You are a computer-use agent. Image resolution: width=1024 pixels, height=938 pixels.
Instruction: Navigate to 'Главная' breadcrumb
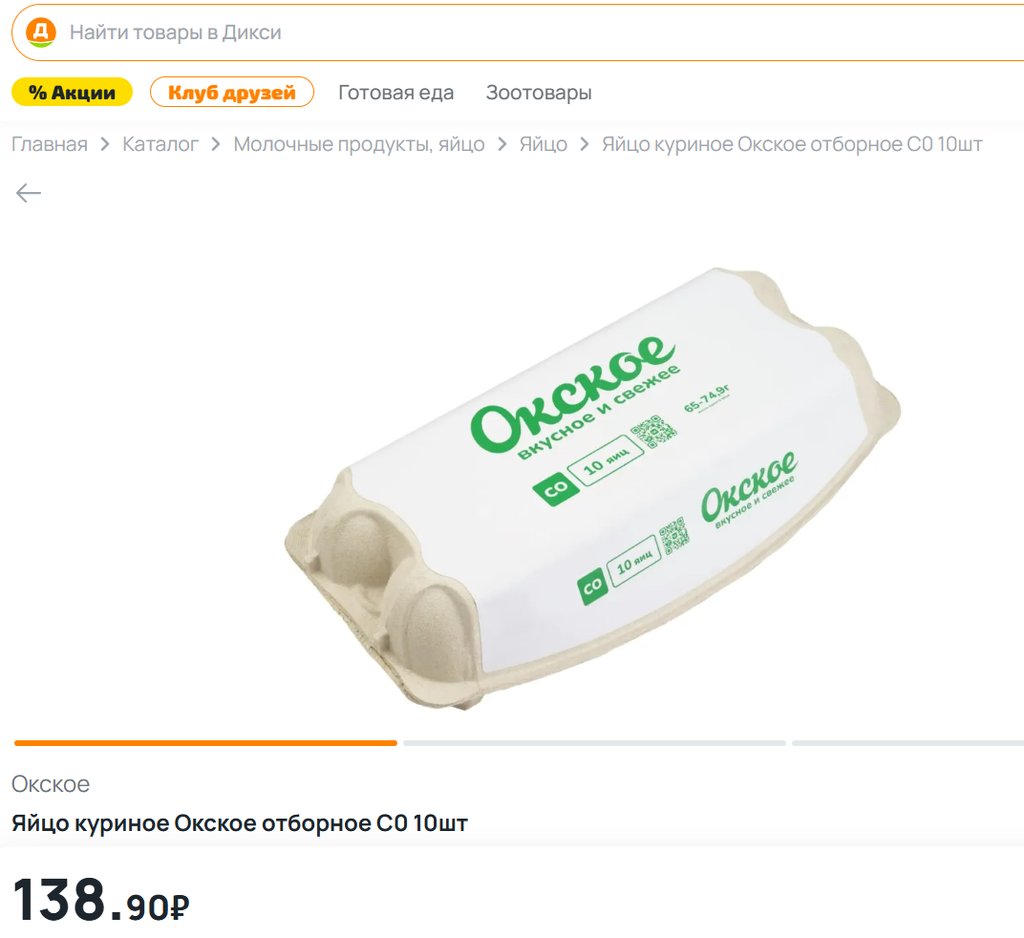[x=49, y=145]
